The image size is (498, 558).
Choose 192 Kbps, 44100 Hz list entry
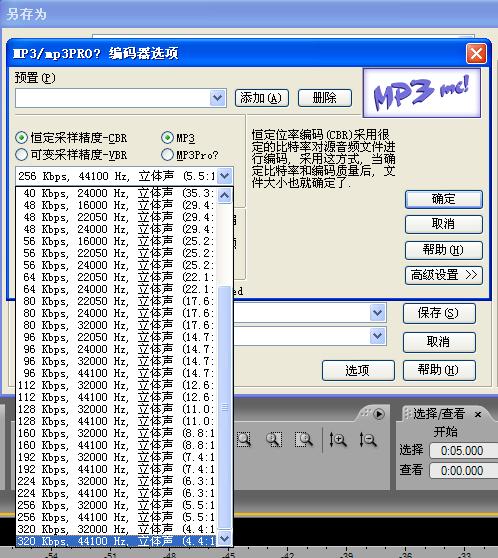117,469
